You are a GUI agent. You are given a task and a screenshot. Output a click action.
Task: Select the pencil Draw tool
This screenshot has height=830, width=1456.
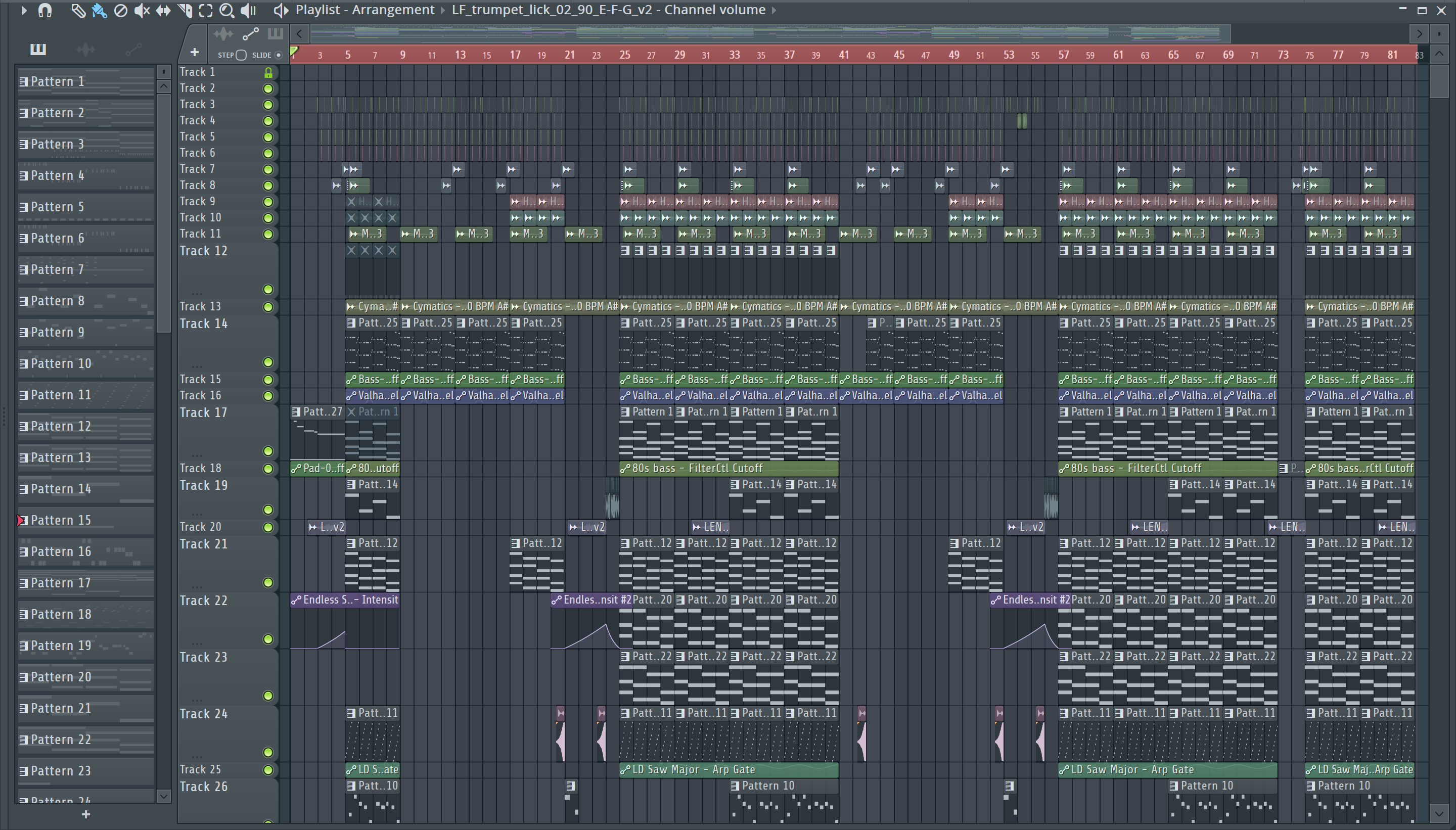tap(78, 10)
